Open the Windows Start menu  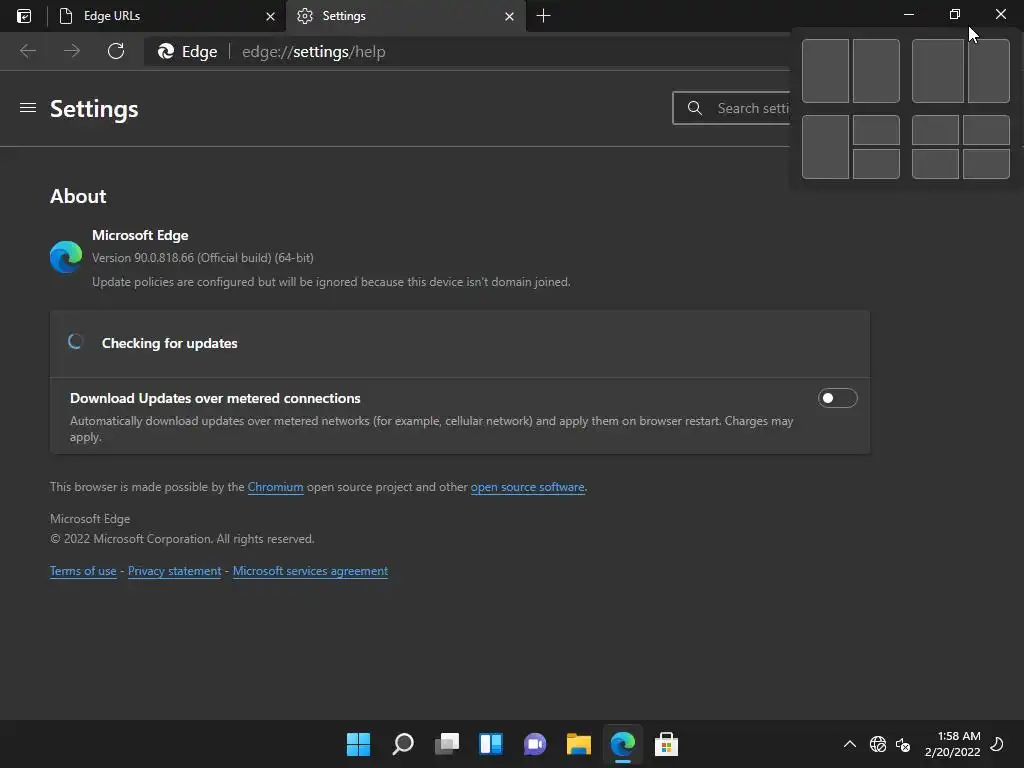coord(358,744)
